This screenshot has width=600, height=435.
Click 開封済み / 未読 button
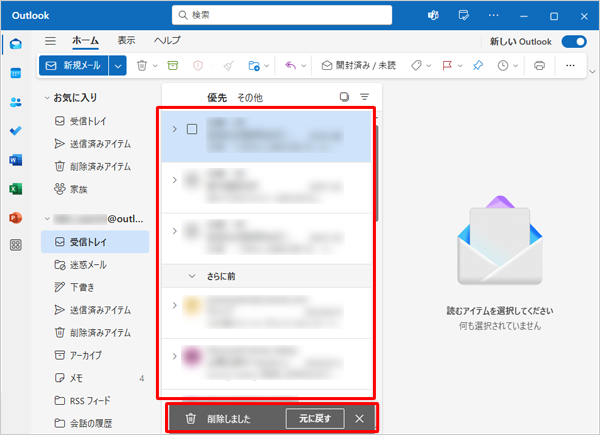[359, 65]
